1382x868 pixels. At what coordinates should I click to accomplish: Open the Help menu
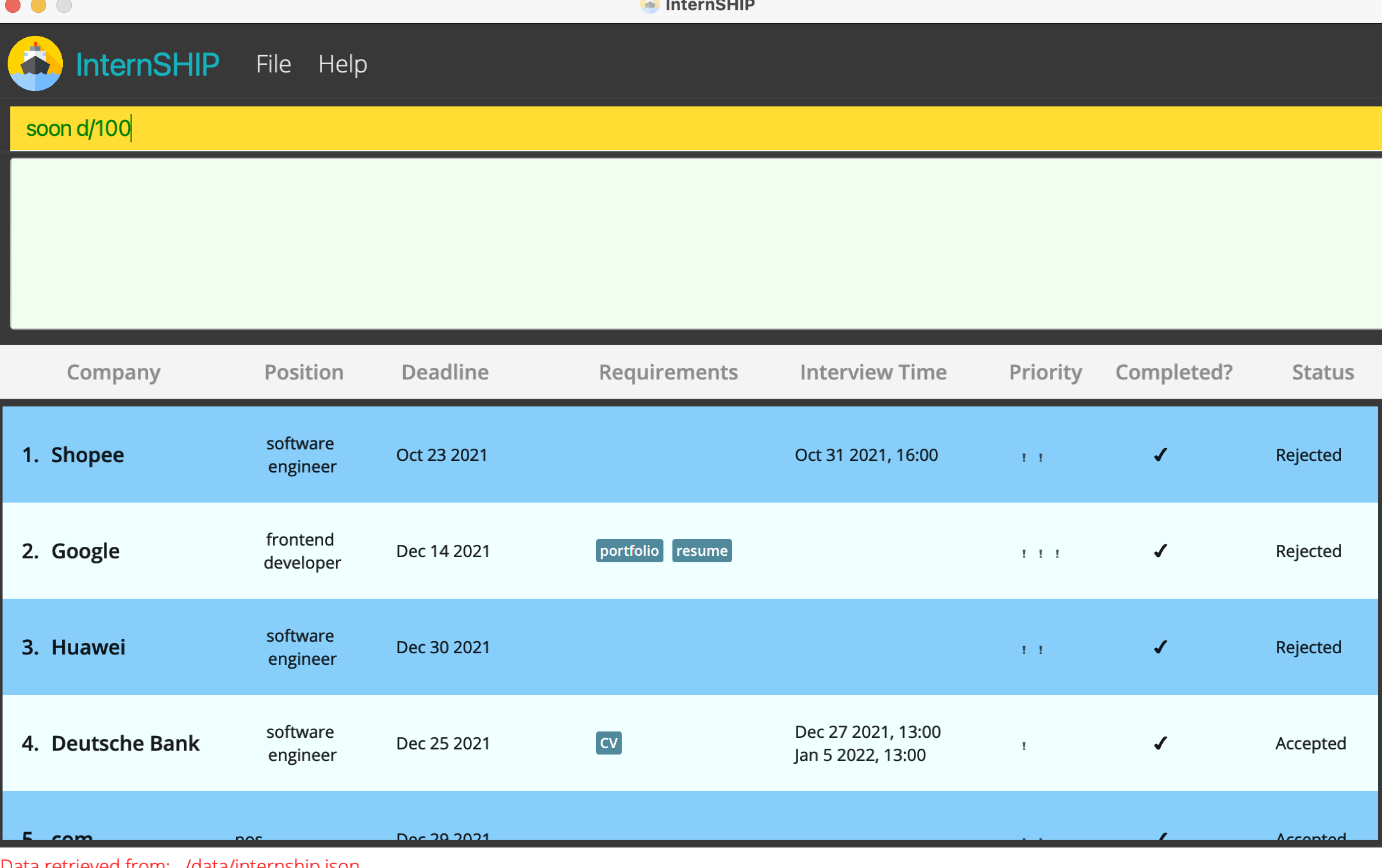[342, 64]
